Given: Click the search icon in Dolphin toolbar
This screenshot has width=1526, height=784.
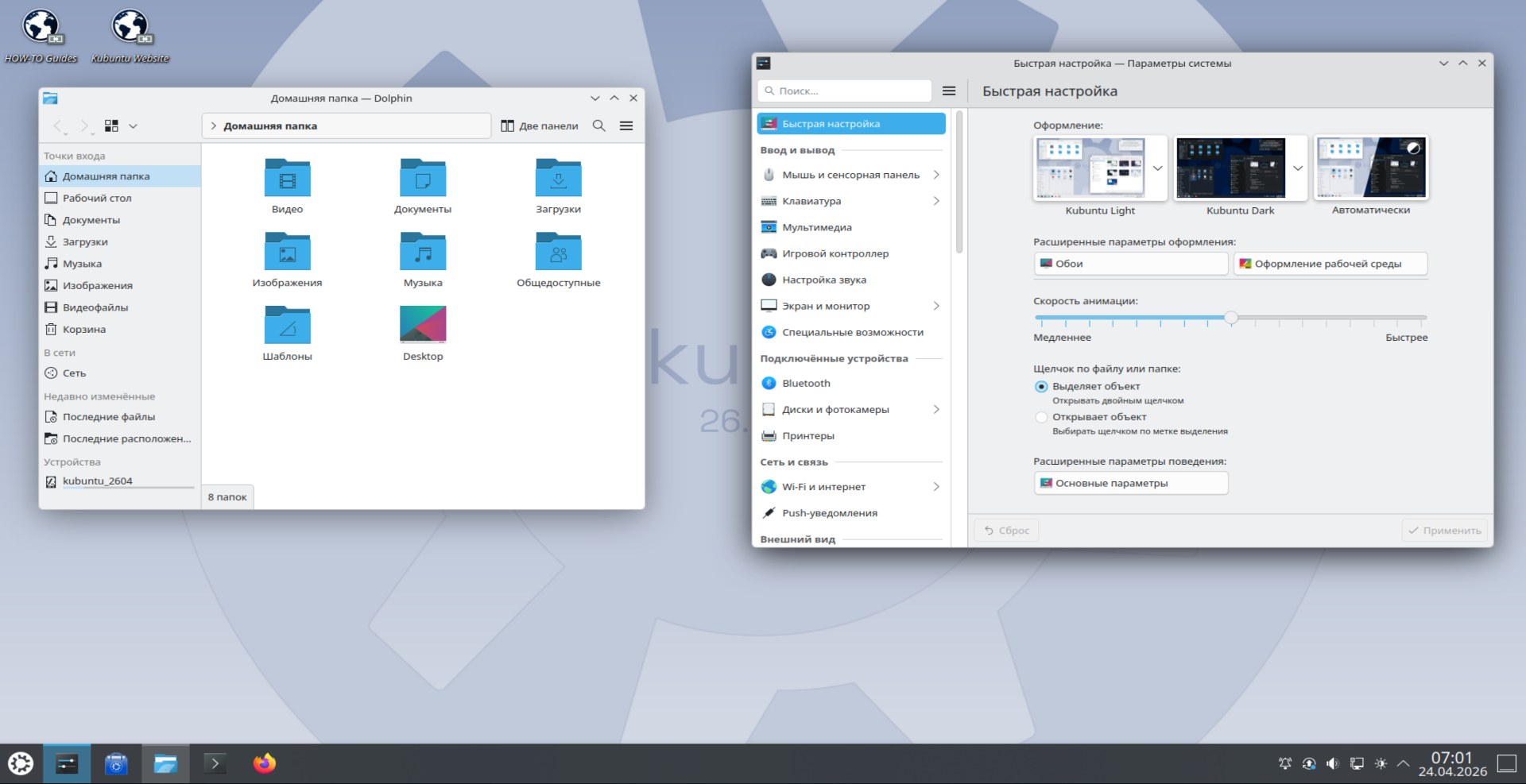Looking at the screenshot, I should point(599,126).
